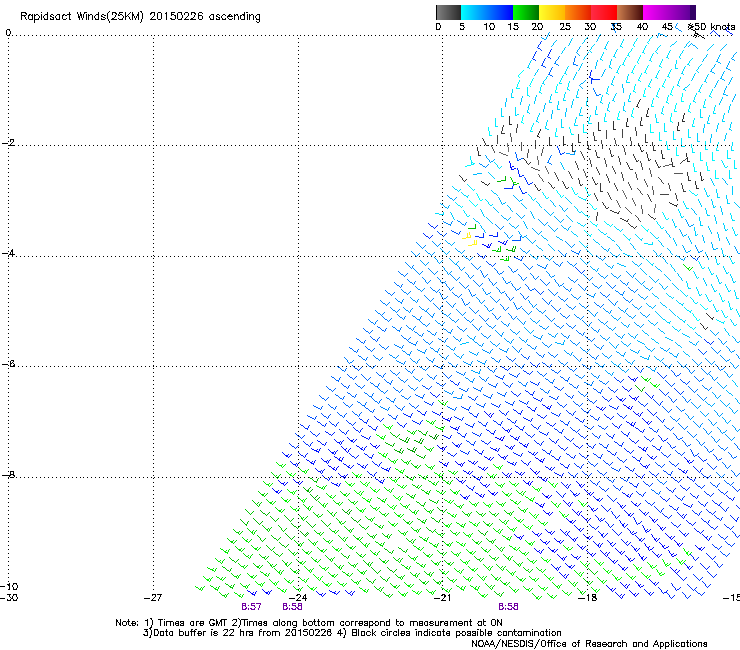Screen dimensions: 740x650
Task: Click the red 30-35 knots color bar segment
Action: coord(604,12)
